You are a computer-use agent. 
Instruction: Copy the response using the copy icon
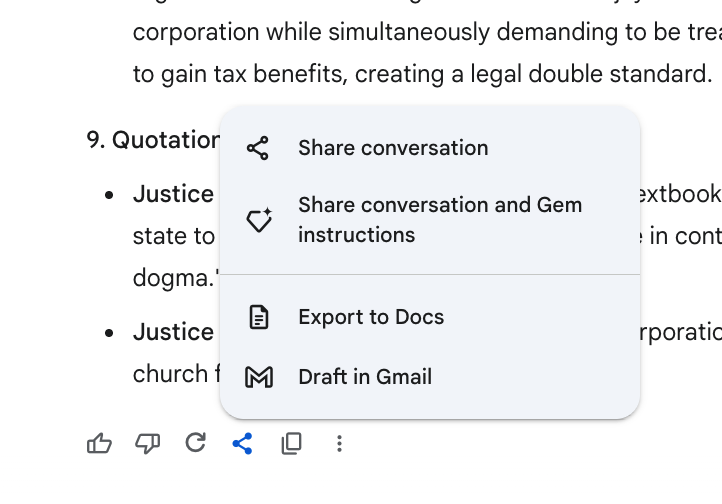[x=291, y=443]
